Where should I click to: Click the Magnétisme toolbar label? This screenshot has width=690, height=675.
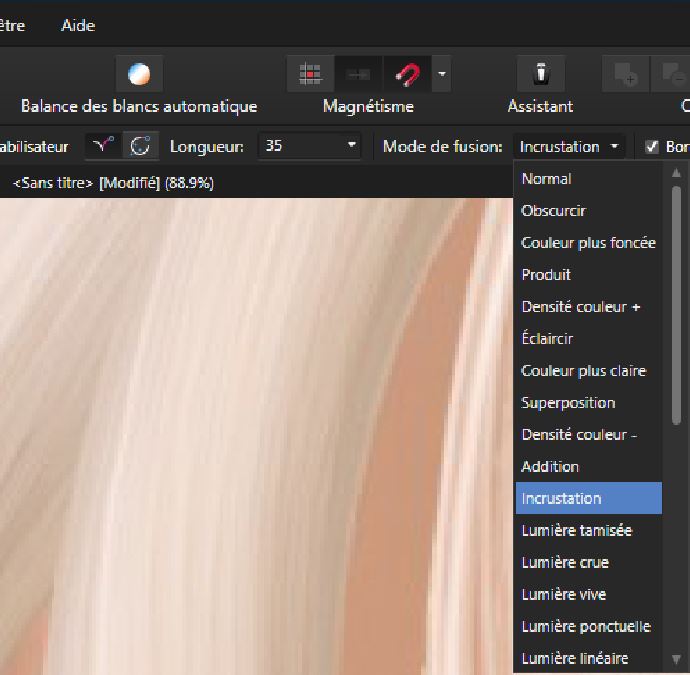pyautogui.click(x=368, y=106)
